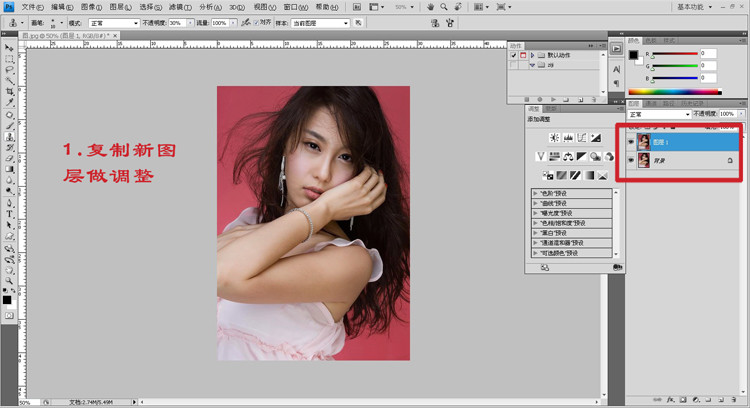
Task: Hide the 图层 1 layer visibility eye
Action: click(x=631, y=141)
